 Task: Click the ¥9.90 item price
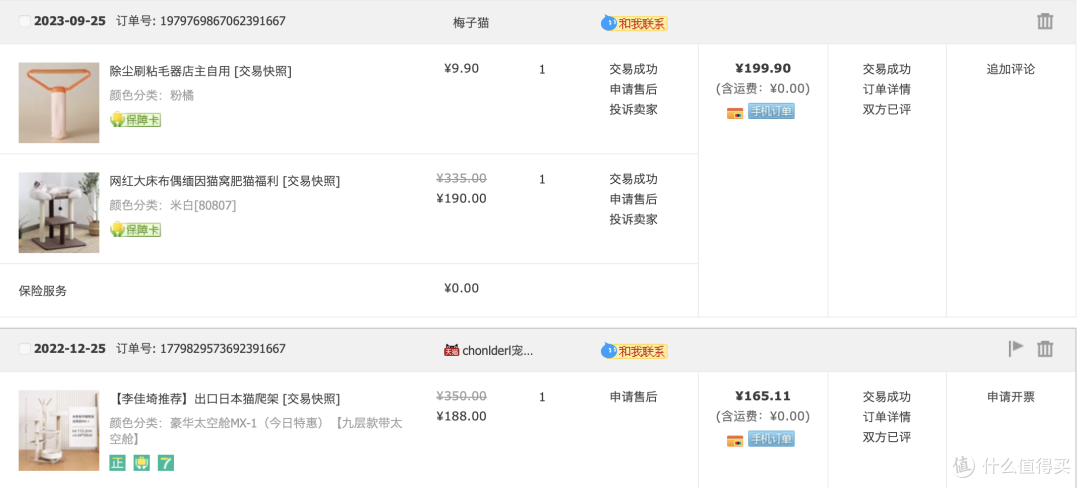(x=461, y=69)
